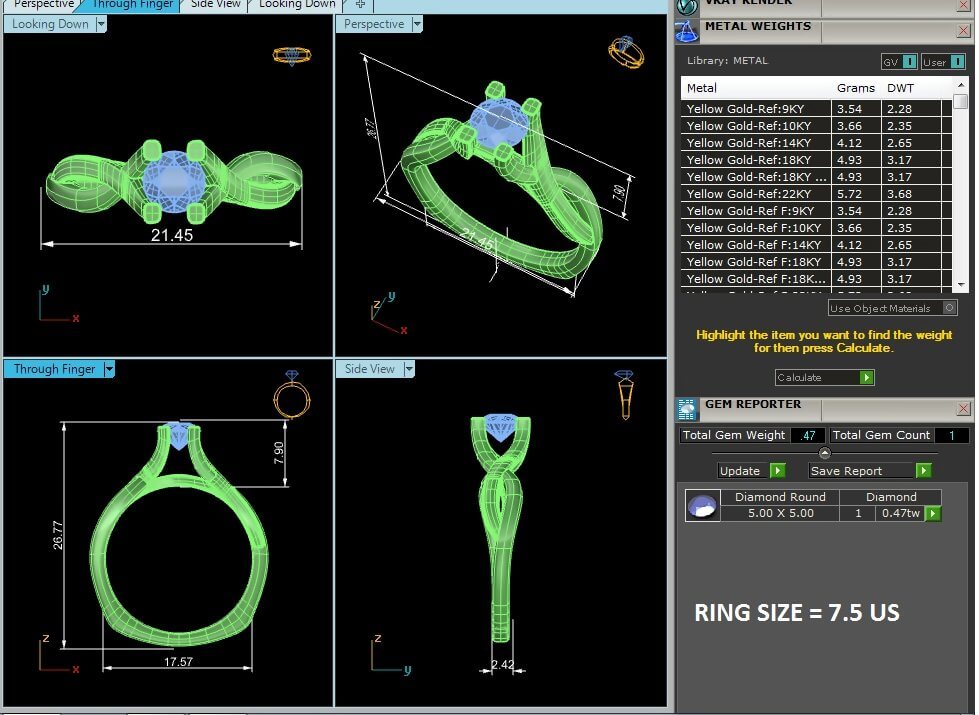Click the ring profile icon in Side View viewport
Screen dimensions: 979x715
pos(623,394)
